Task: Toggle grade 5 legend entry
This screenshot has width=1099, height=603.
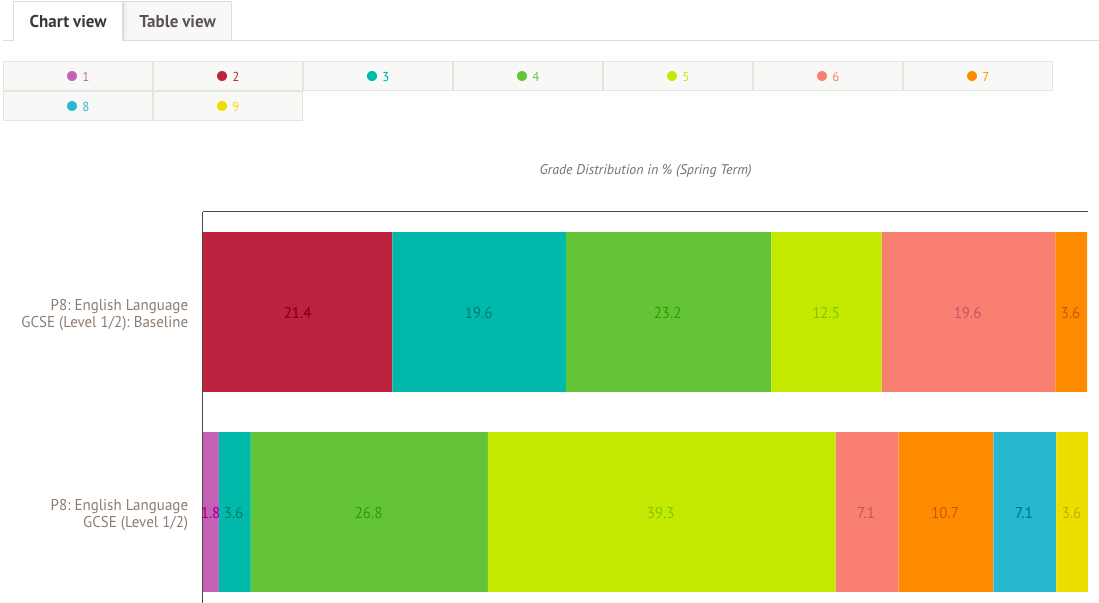Action: [x=678, y=76]
